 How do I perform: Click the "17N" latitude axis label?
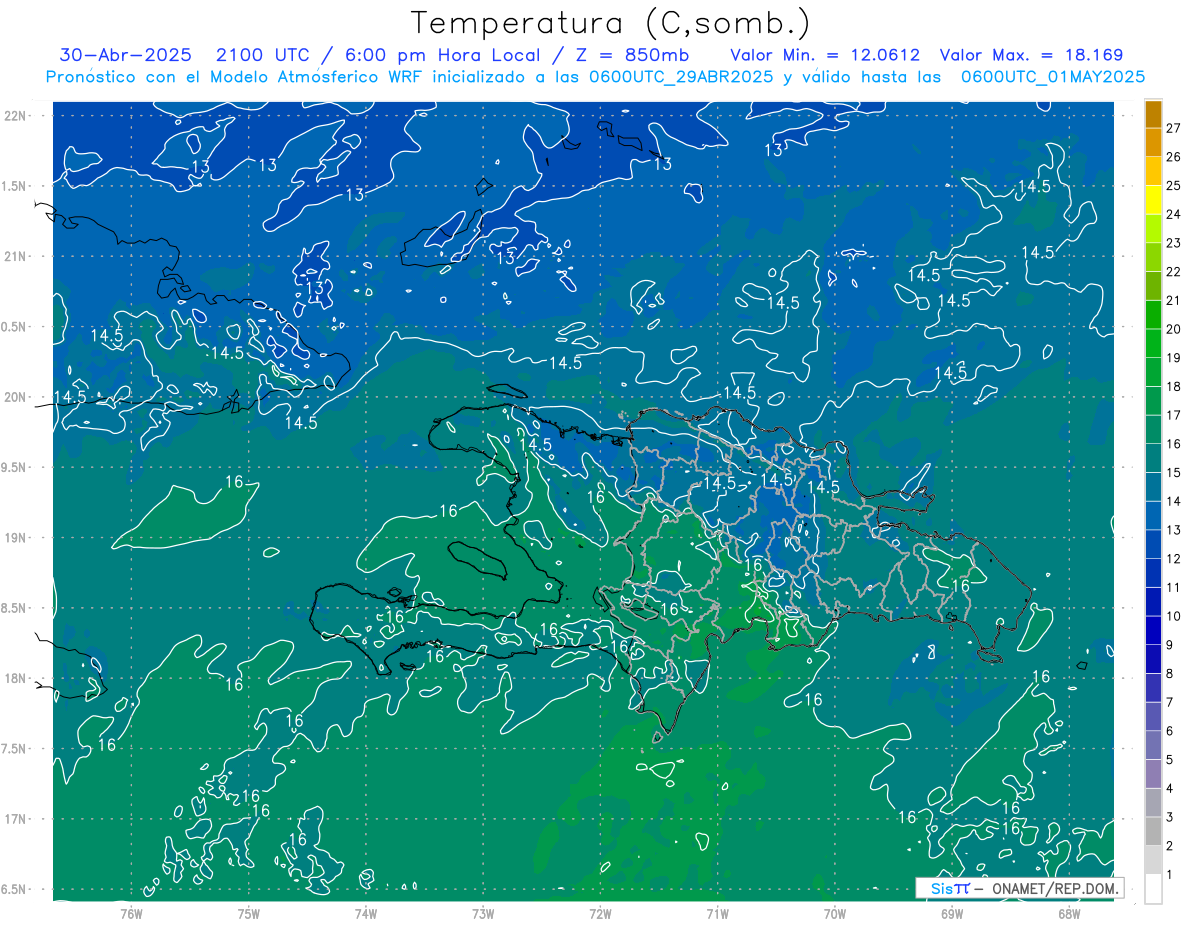(x=16, y=819)
